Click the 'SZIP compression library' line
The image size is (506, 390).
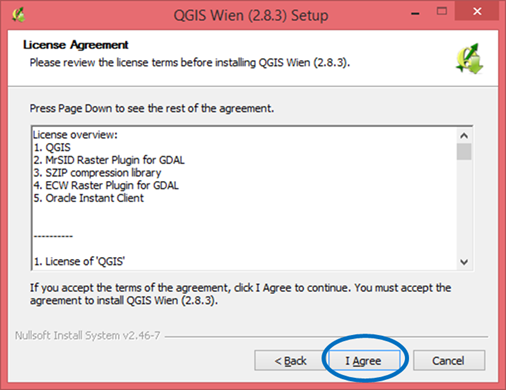click(x=97, y=173)
